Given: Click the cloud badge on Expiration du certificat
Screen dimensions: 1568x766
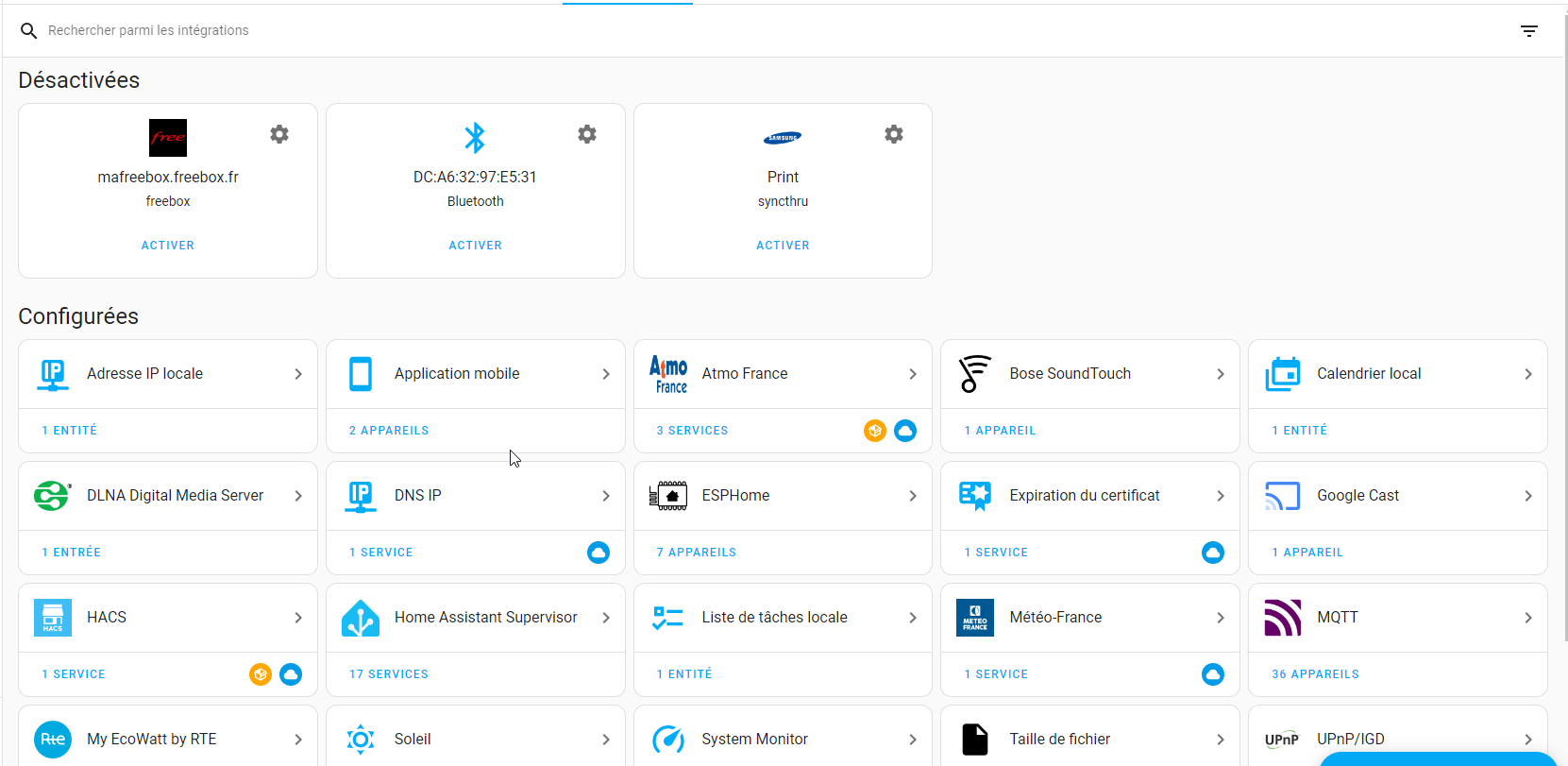Looking at the screenshot, I should [x=1213, y=553].
